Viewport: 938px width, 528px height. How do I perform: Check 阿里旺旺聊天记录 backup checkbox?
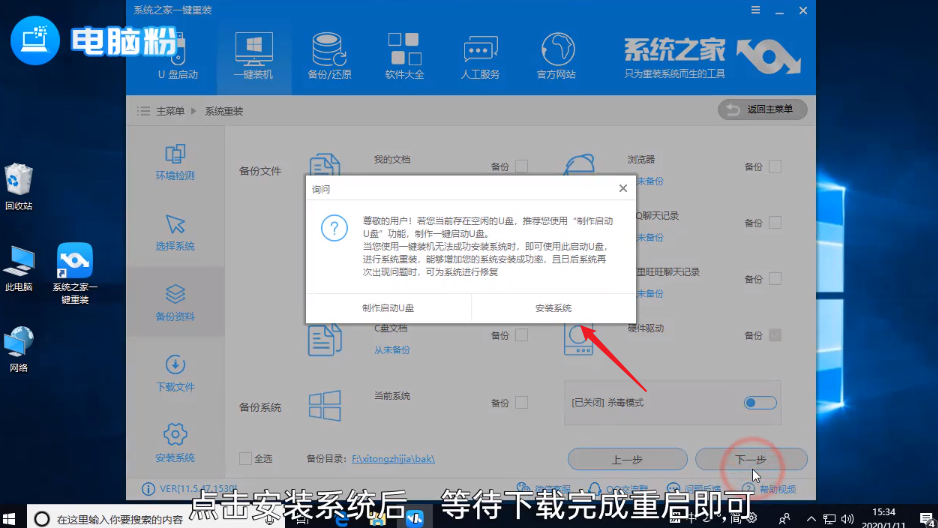[775, 279]
